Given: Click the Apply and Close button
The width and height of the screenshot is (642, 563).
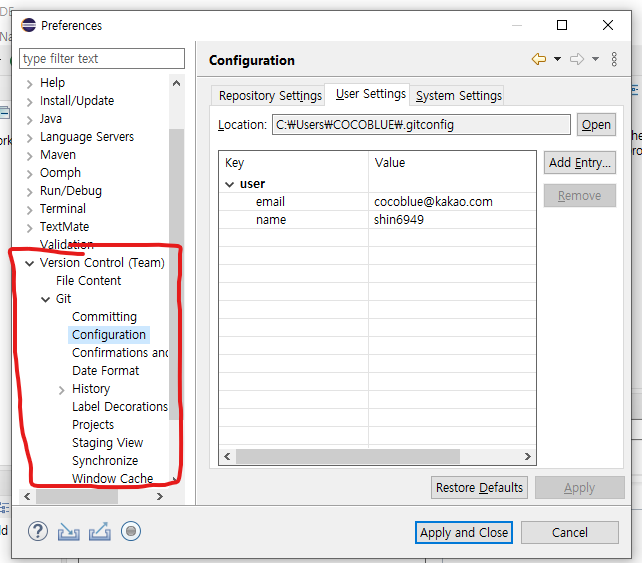Looking at the screenshot, I should (x=464, y=532).
